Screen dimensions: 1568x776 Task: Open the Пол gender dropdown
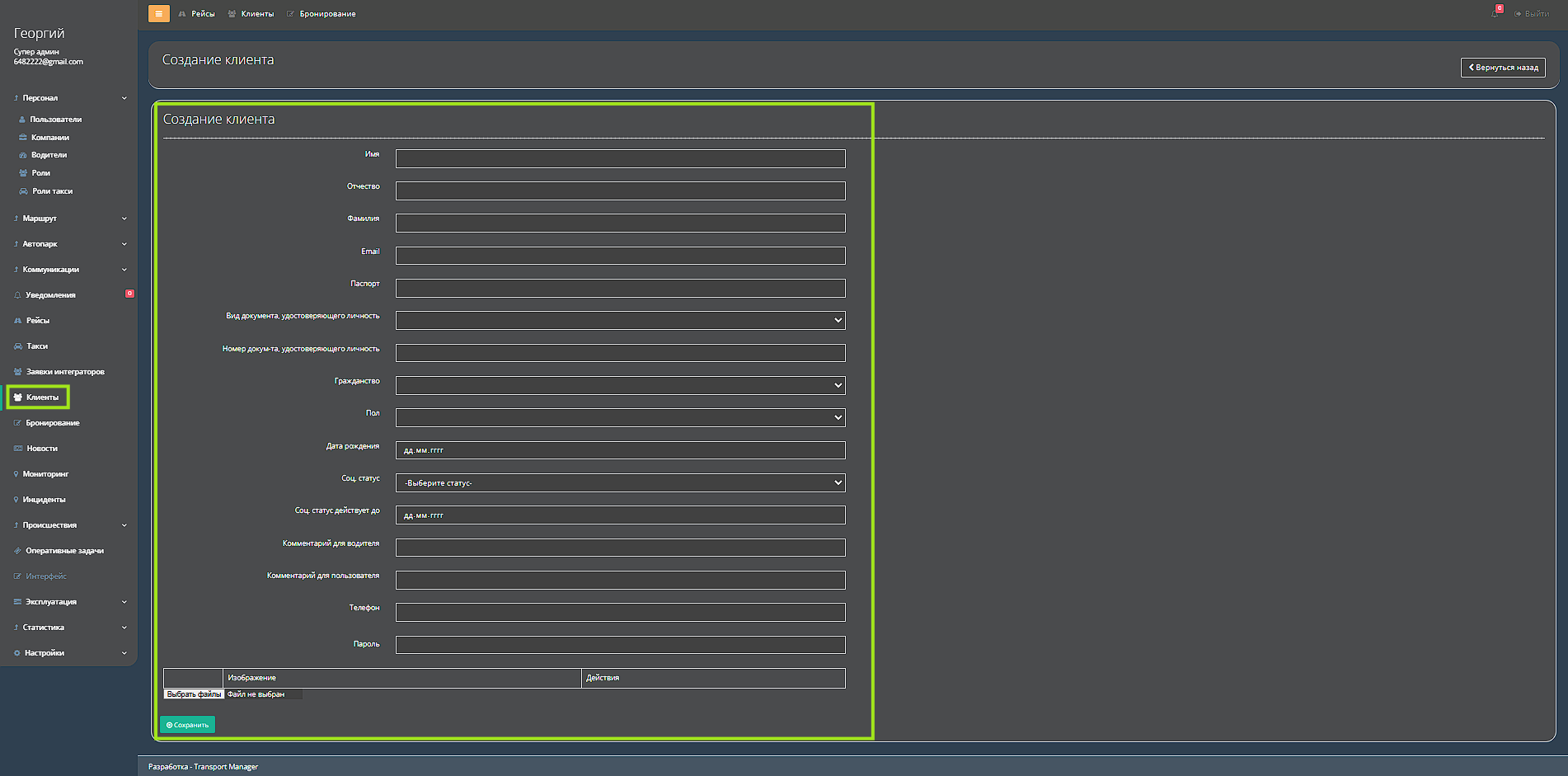click(x=620, y=418)
